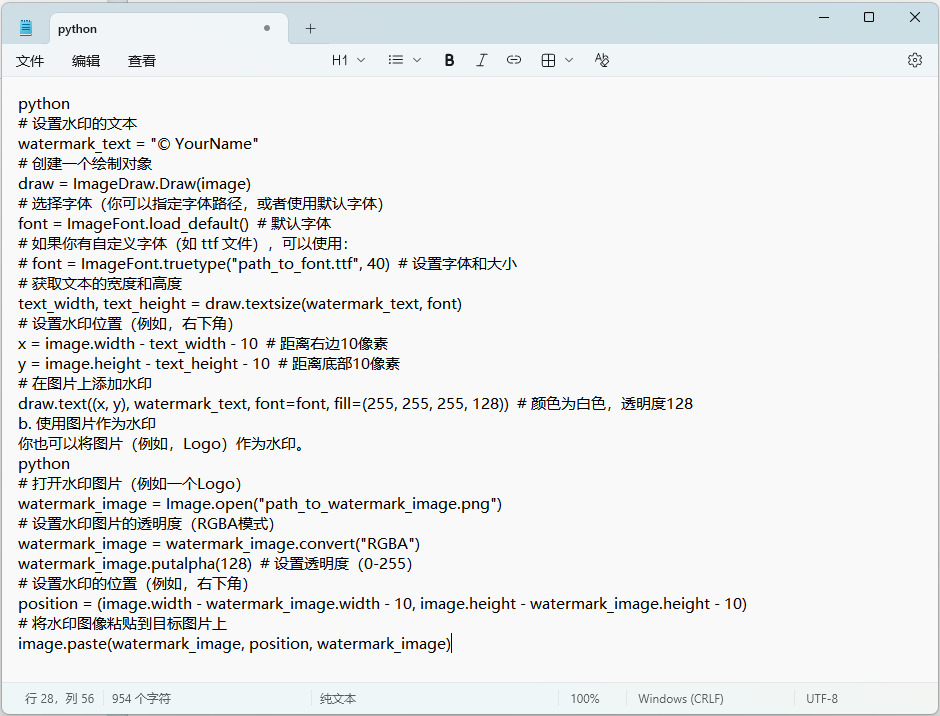Click the list icon in the toolbar

click(x=396, y=60)
